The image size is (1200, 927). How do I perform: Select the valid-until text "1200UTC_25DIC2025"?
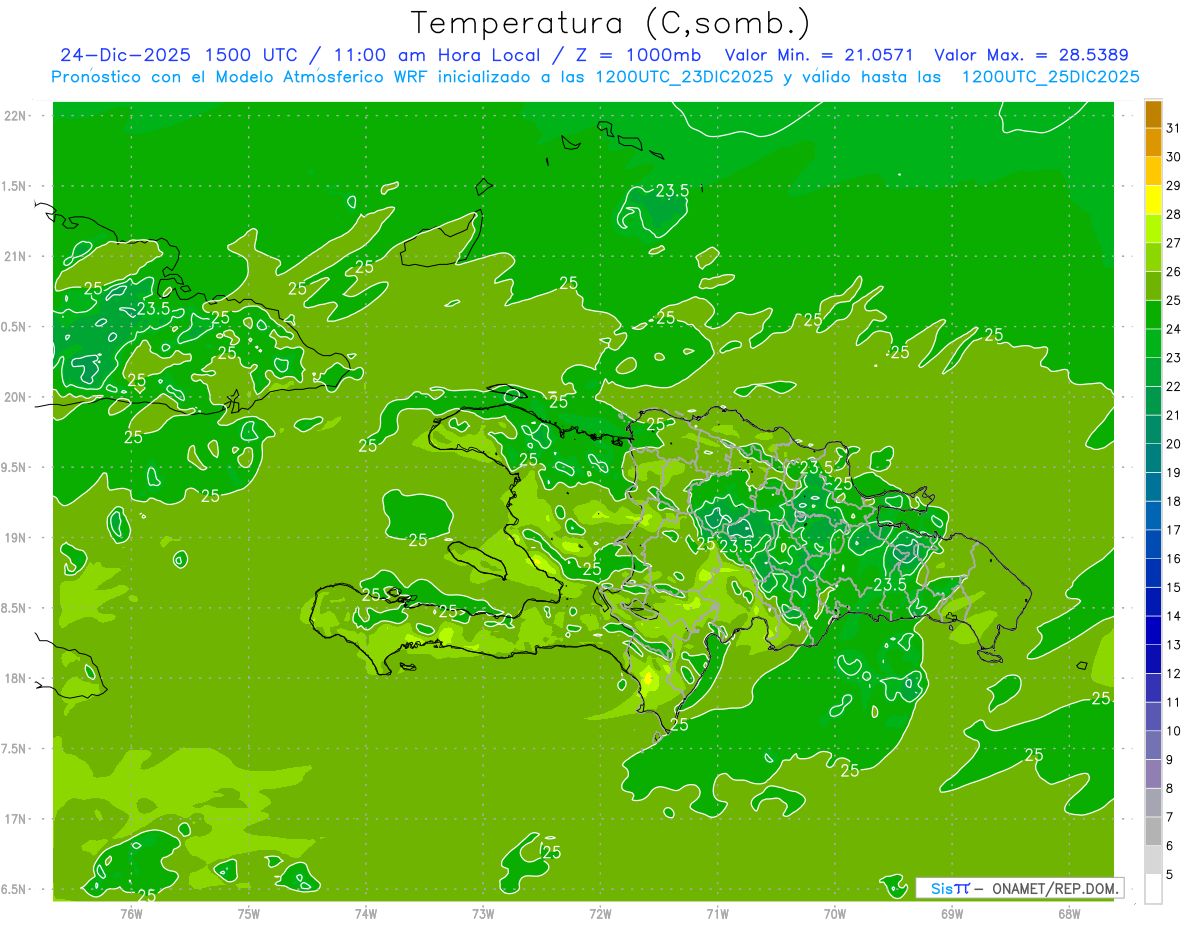(x=1051, y=77)
